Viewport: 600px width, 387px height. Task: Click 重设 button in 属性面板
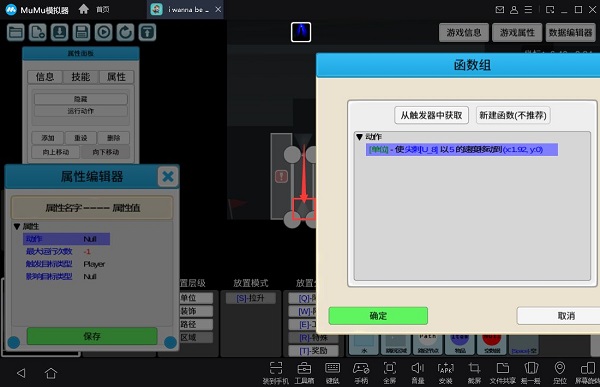click(80, 138)
